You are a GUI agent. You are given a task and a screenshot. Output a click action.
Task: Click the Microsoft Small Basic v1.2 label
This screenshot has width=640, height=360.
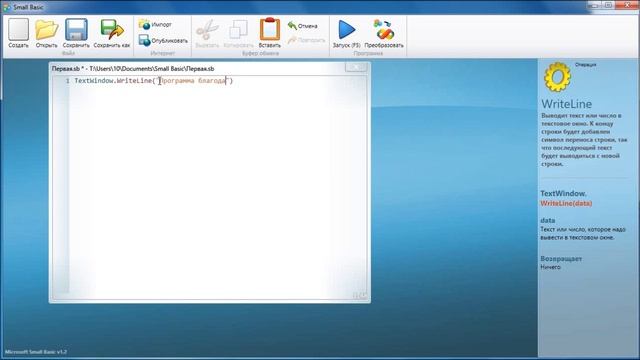point(36,352)
